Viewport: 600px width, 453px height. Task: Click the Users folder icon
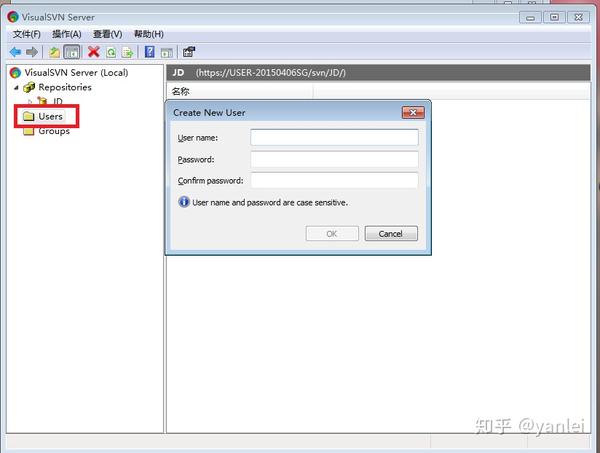click(x=29, y=116)
